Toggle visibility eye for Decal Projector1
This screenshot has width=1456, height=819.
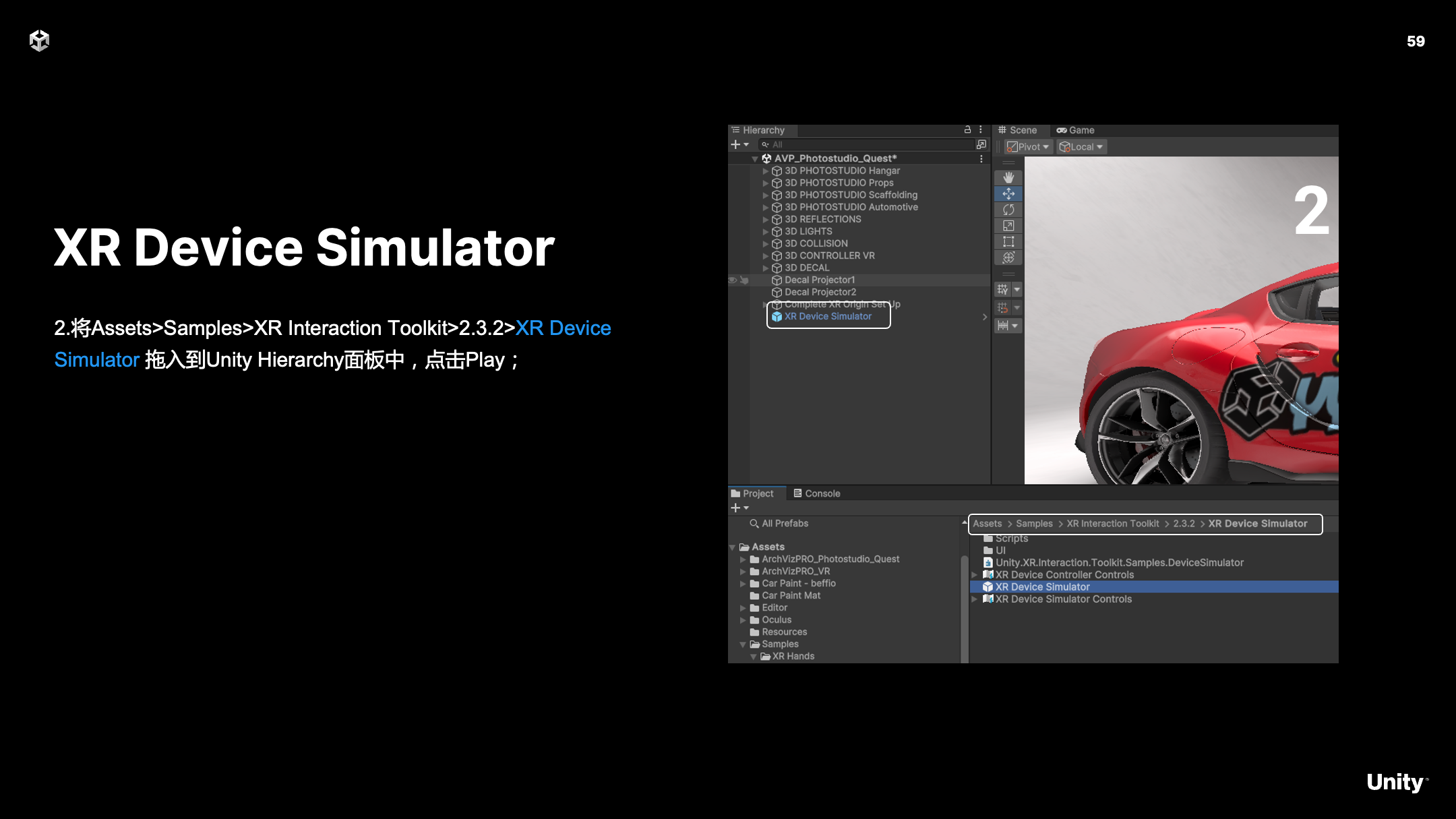[733, 280]
